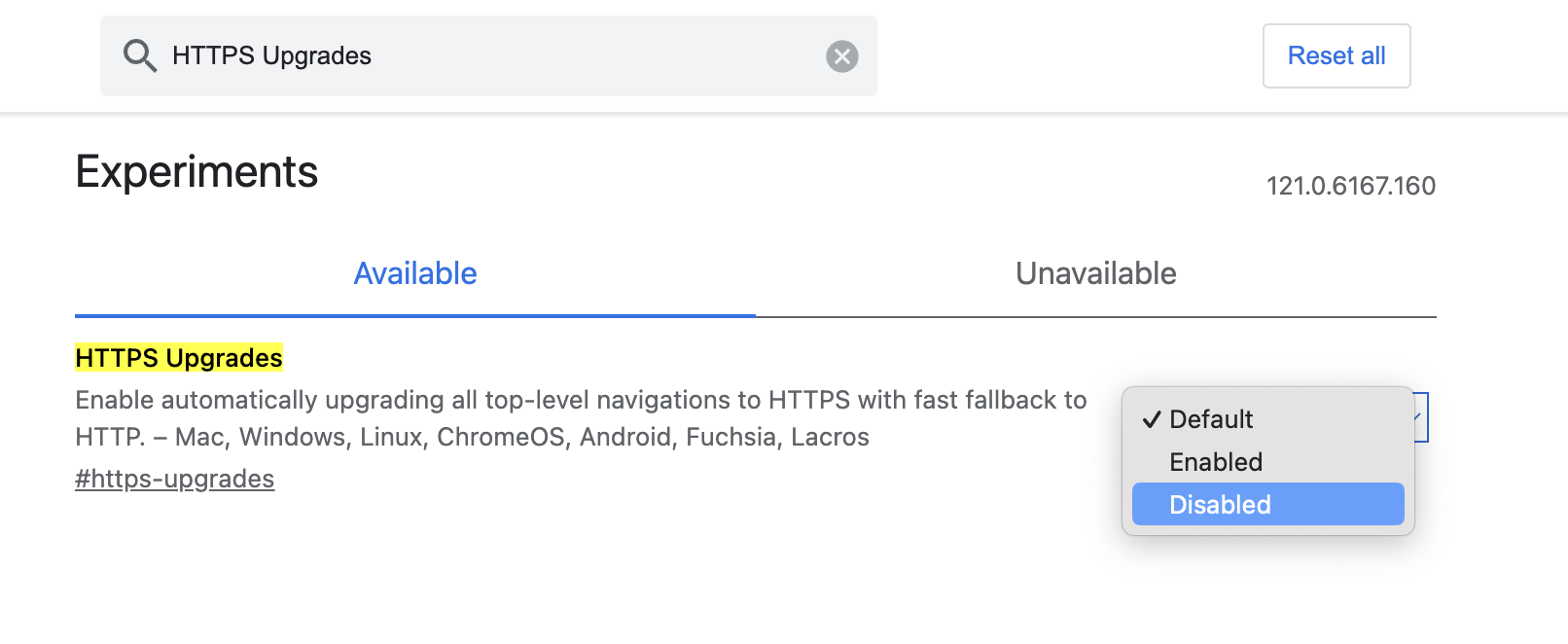Focus the search flags field containing HTTPS Upgrades
The height and width of the screenshot is (644, 1568).
click(x=488, y=55)
